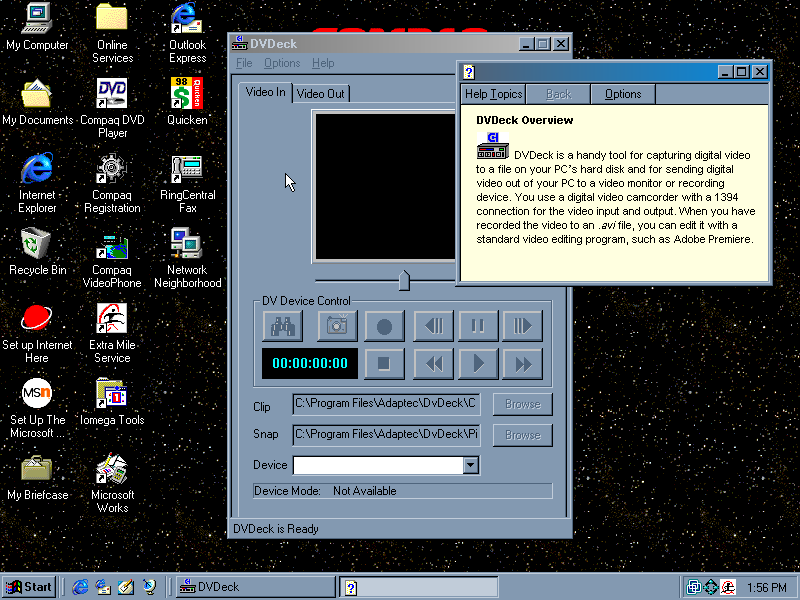Click the 00:00:00:00 timecode display

click(x=310, y=363)
